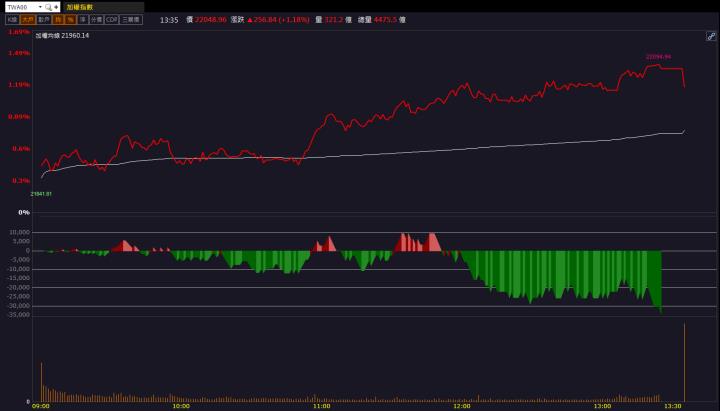Click the 11:00 mark on time axis

321,406
